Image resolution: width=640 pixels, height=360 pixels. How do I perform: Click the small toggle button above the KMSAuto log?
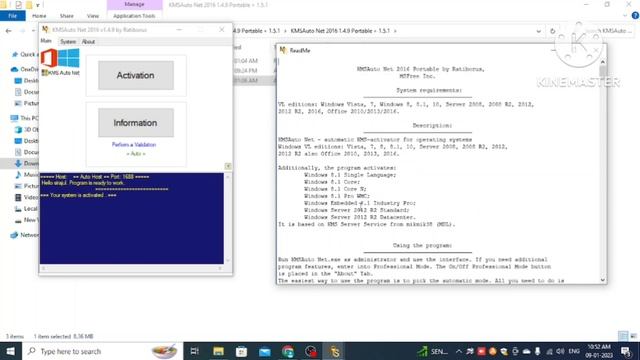coord(228,166)
